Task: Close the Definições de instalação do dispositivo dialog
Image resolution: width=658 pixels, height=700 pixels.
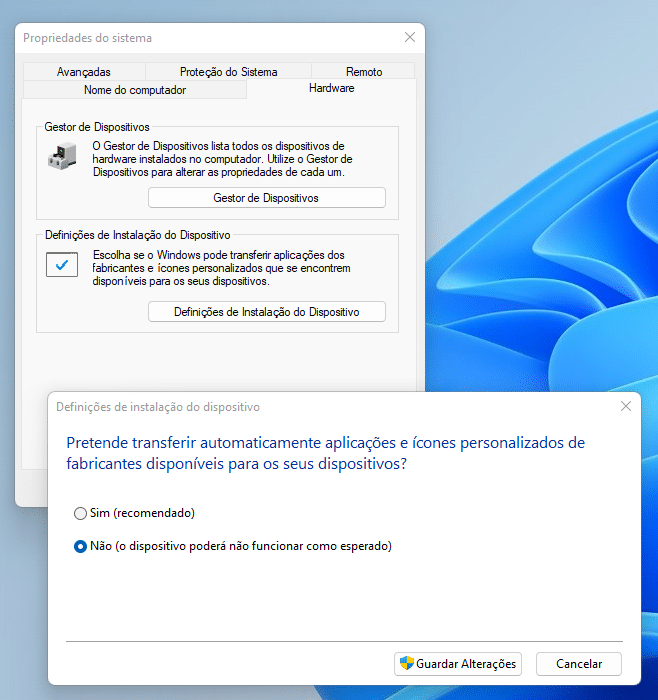Action: [x=626, y=406]
